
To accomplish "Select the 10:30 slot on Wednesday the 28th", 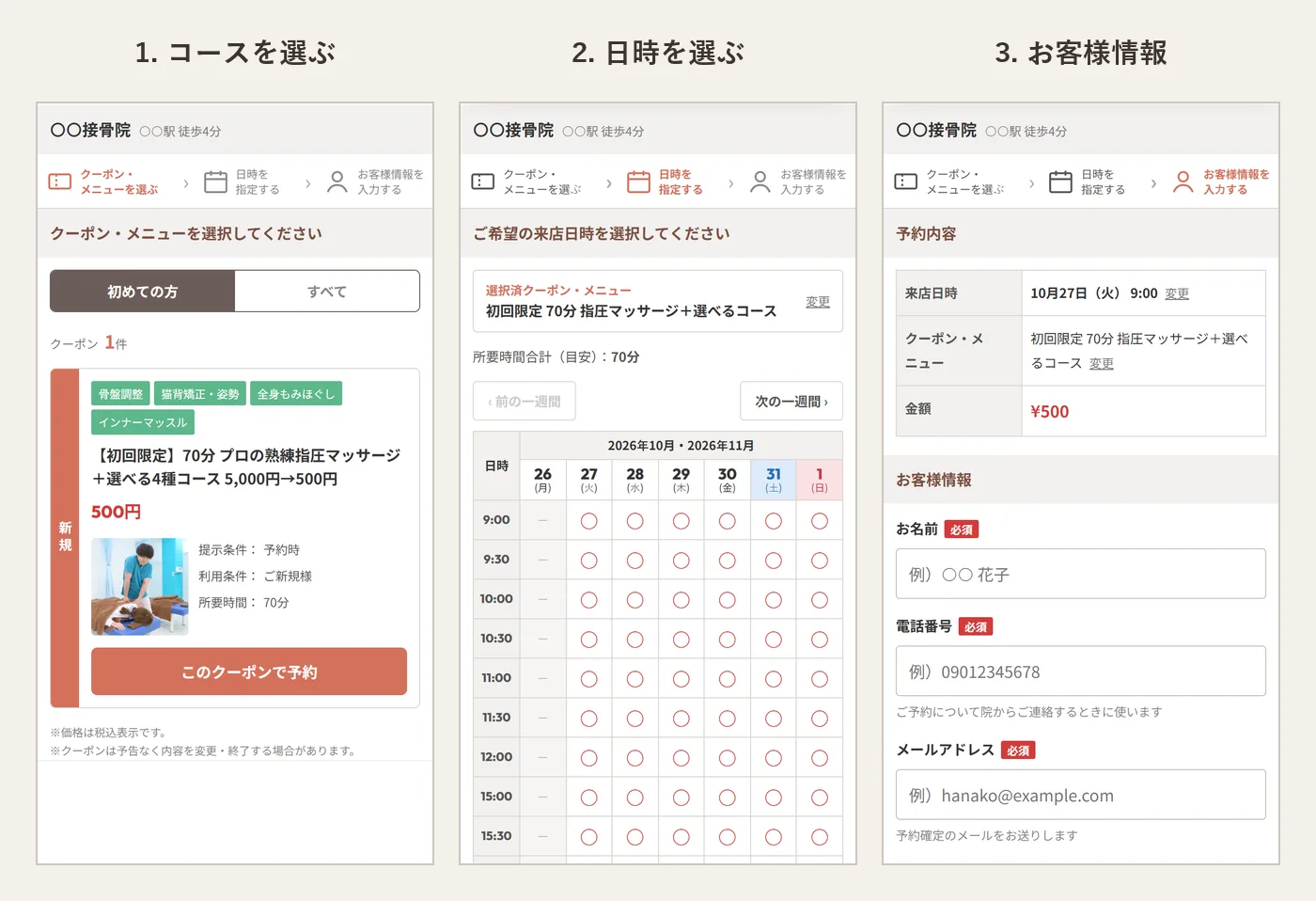I will pyautogui.click(x=635, y=640).
